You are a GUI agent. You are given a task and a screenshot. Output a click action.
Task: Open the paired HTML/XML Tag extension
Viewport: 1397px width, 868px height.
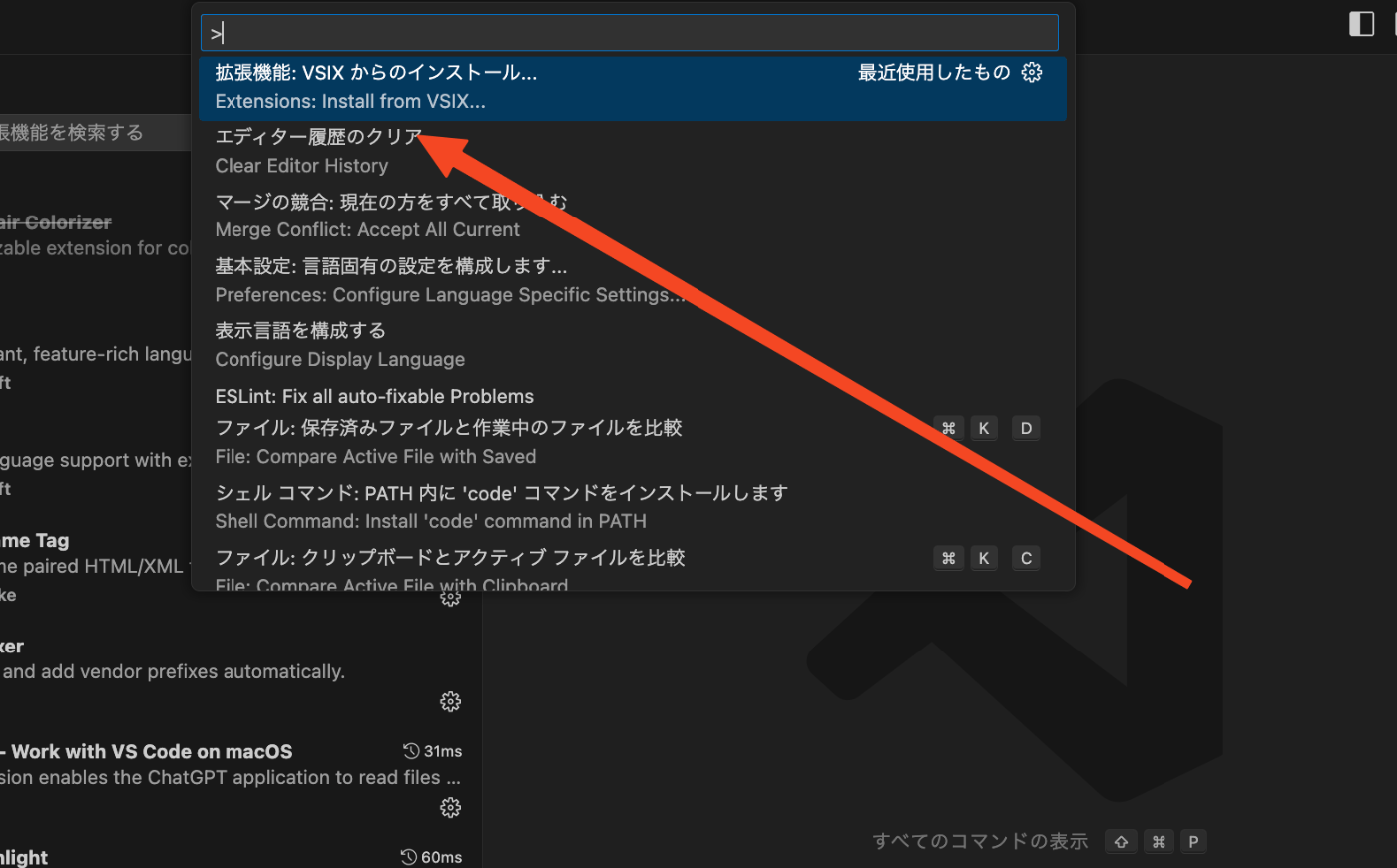point(95,567)
